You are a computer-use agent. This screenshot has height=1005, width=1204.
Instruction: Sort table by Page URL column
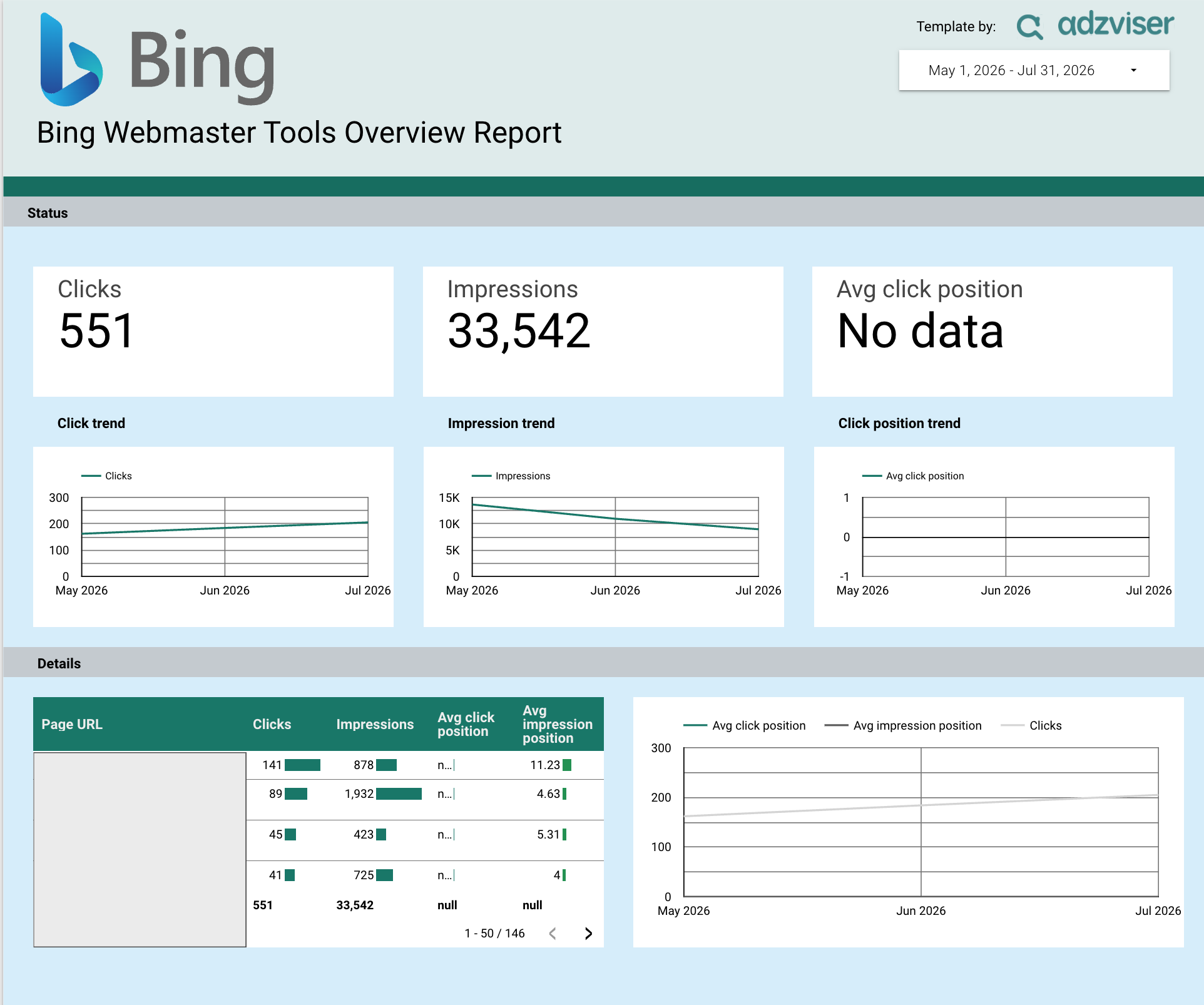[x=72, y=724]
